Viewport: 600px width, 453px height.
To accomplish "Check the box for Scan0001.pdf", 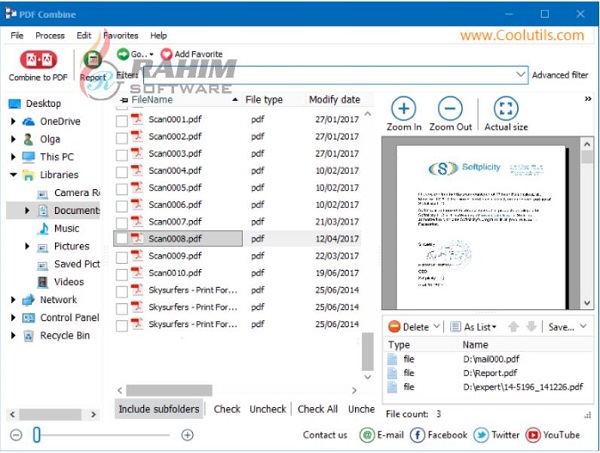I will (x=122, y=120).
